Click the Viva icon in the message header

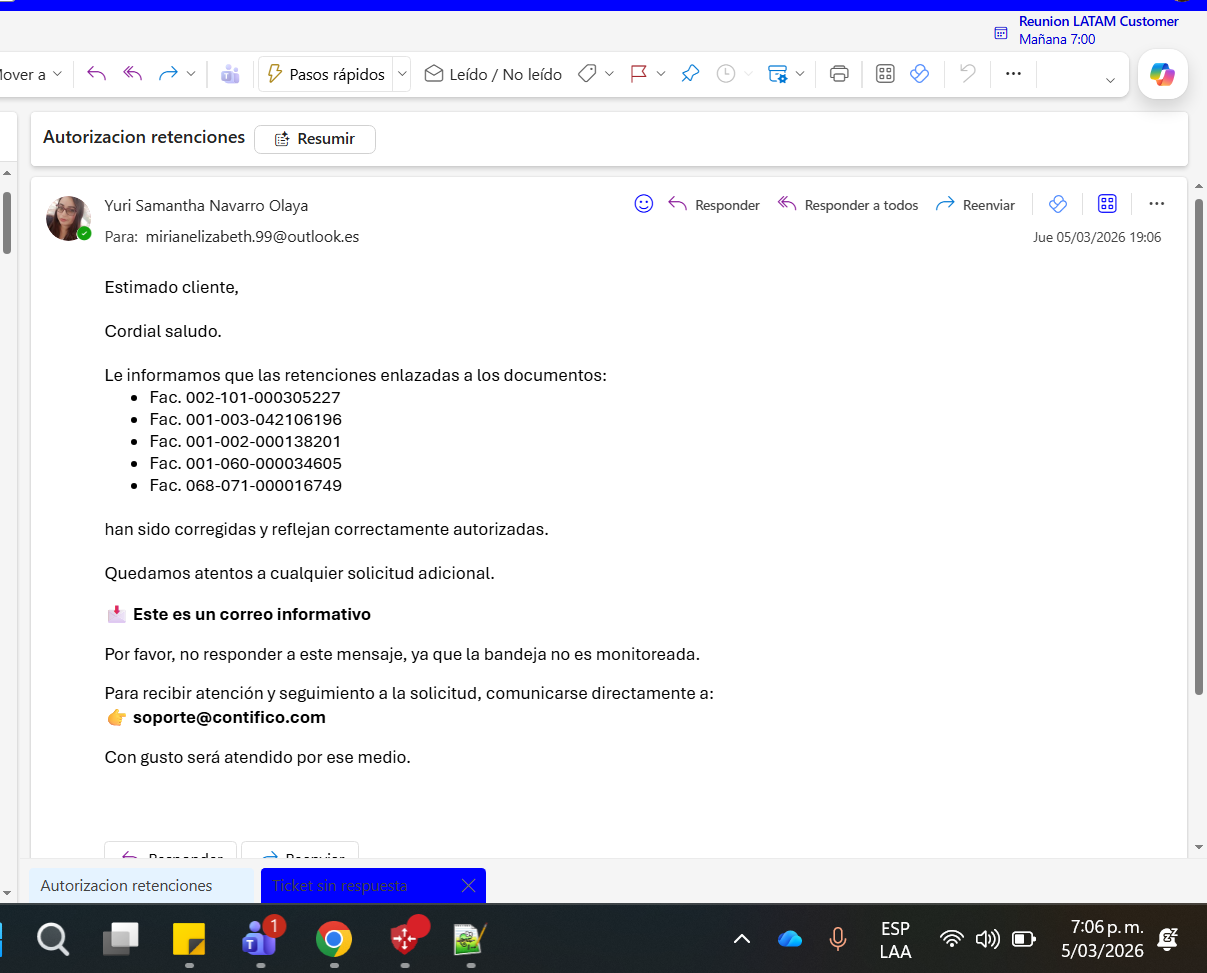1058,204
